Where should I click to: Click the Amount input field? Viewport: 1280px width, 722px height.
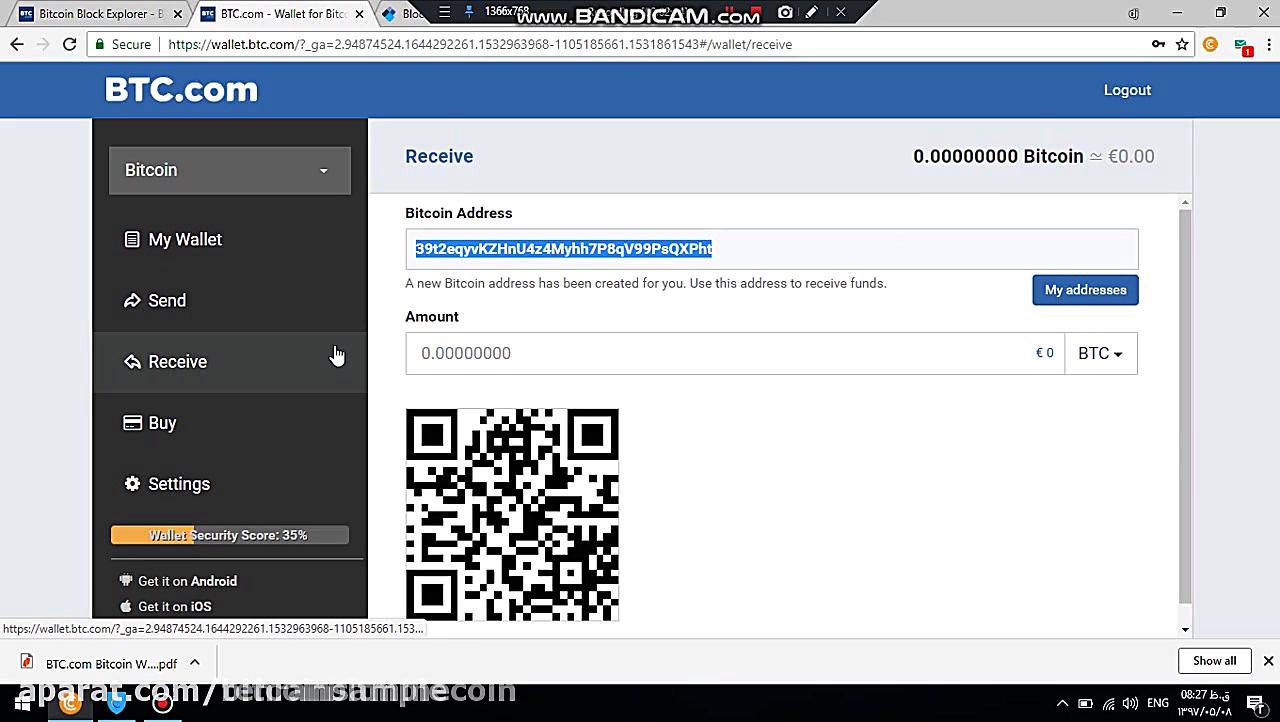click(x=735, y=353)
